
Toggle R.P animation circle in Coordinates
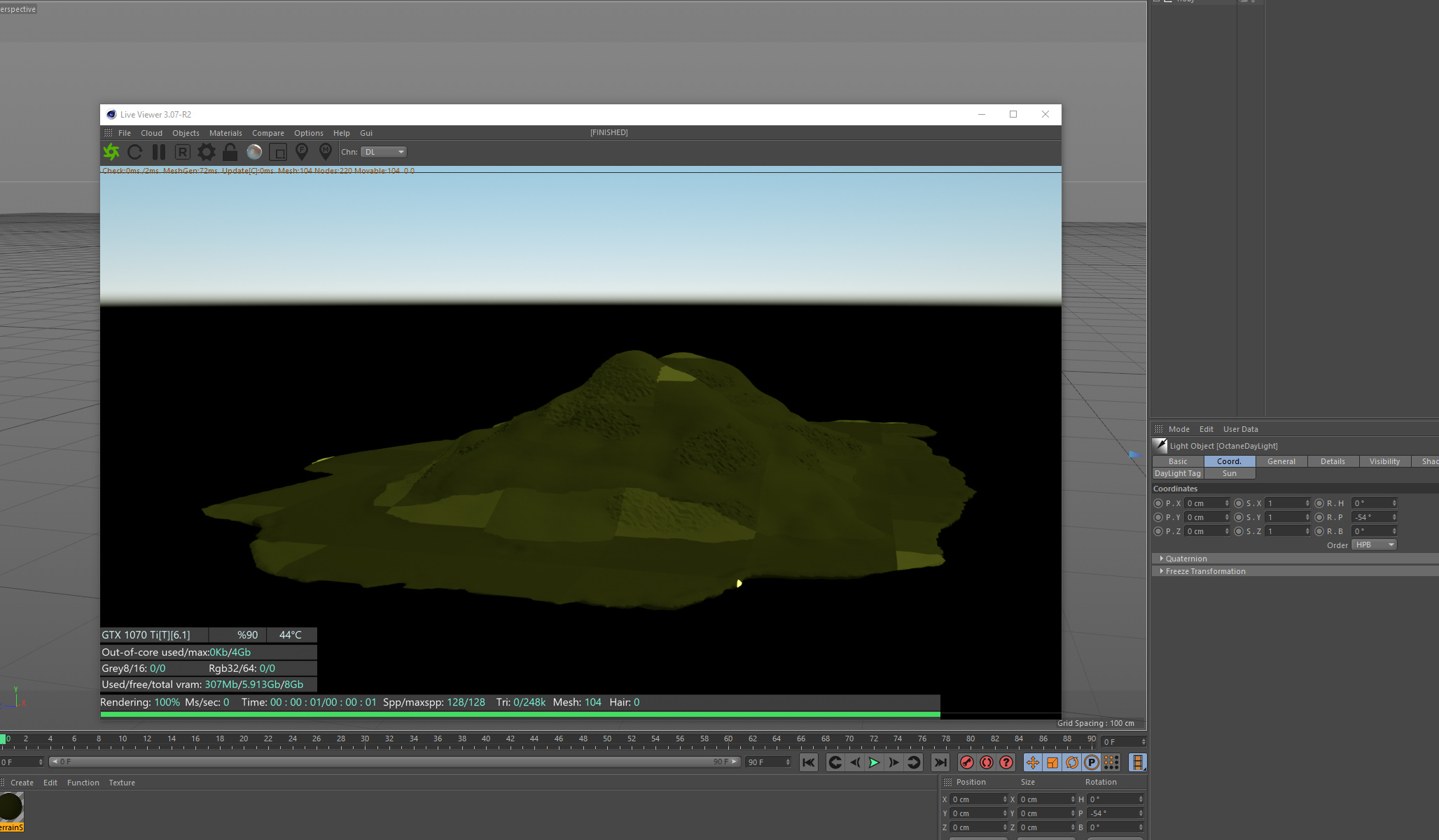point(1319,517)
